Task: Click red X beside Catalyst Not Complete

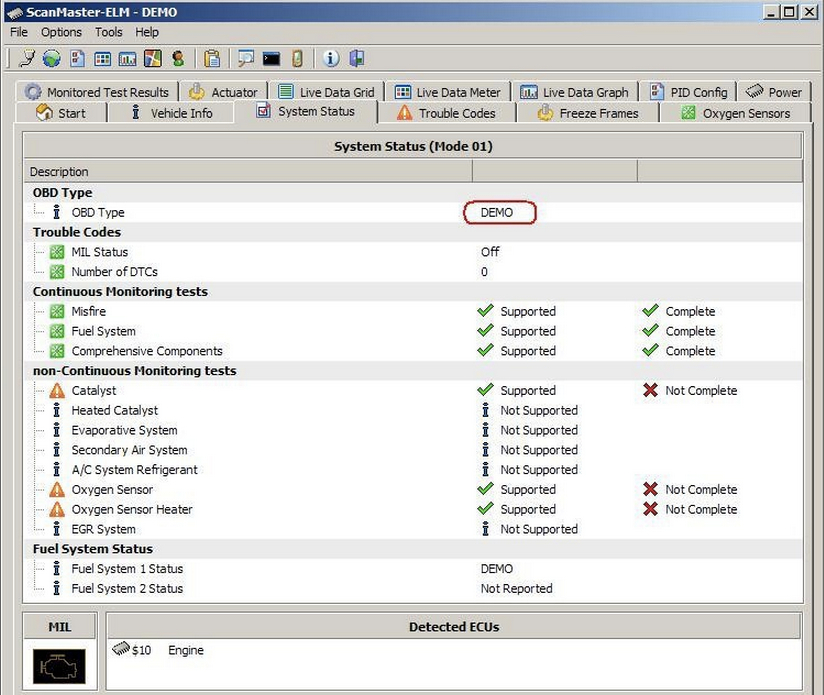Action: pos(651,390)
